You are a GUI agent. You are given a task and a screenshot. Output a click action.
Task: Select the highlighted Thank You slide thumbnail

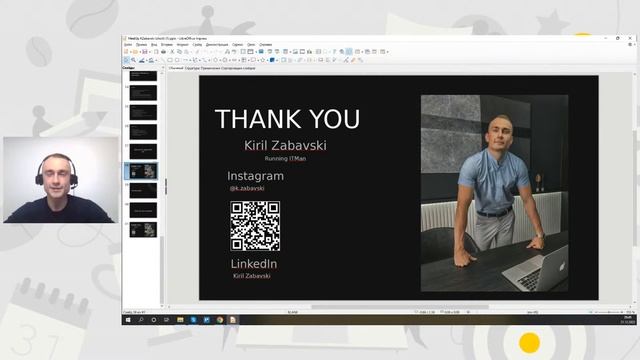point(143,171)
